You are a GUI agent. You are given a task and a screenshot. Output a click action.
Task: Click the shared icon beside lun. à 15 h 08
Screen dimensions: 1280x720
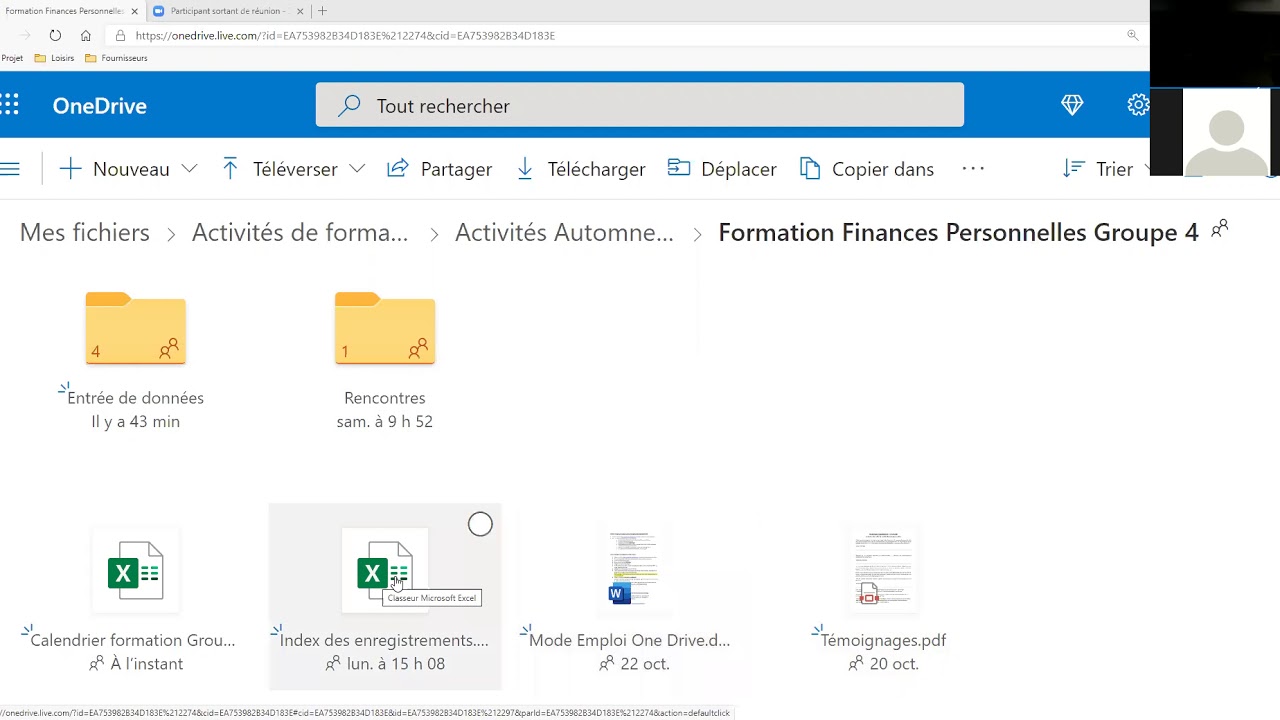(333, 663)
